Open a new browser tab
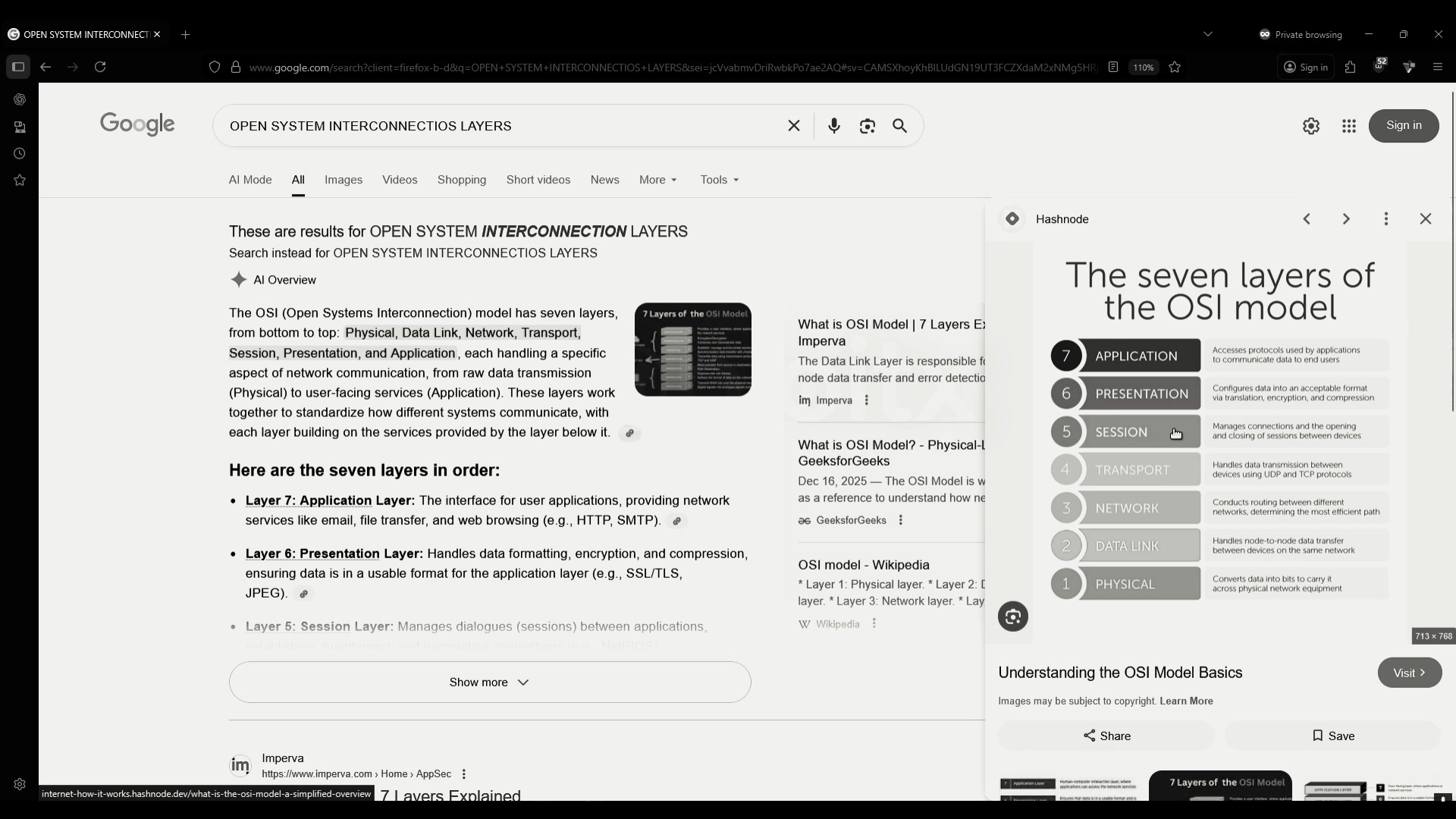The width and height of the screenshot is (1456, 819). (186, 34)
